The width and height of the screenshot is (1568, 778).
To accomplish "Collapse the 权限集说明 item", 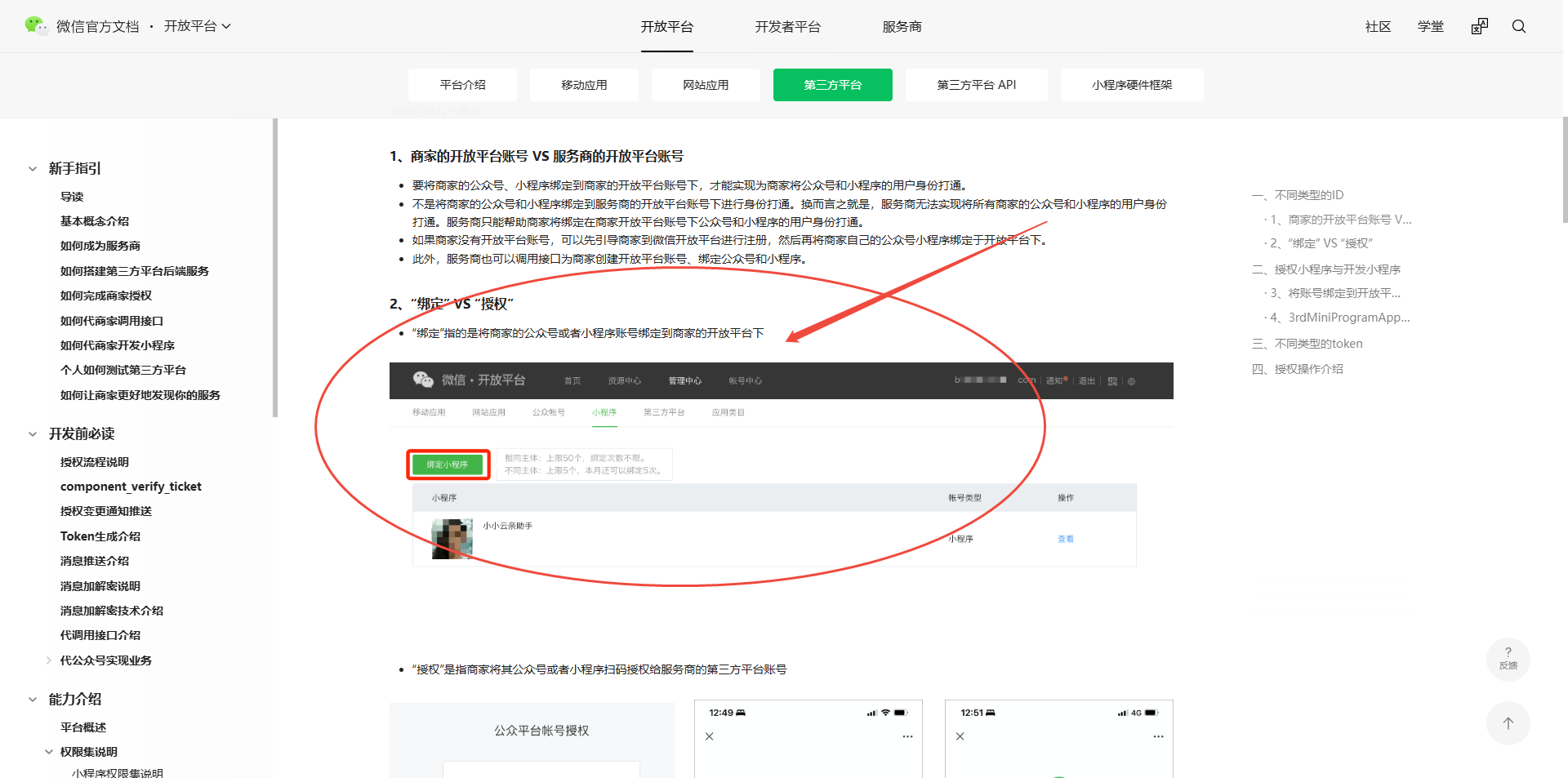I will (49, 752).
